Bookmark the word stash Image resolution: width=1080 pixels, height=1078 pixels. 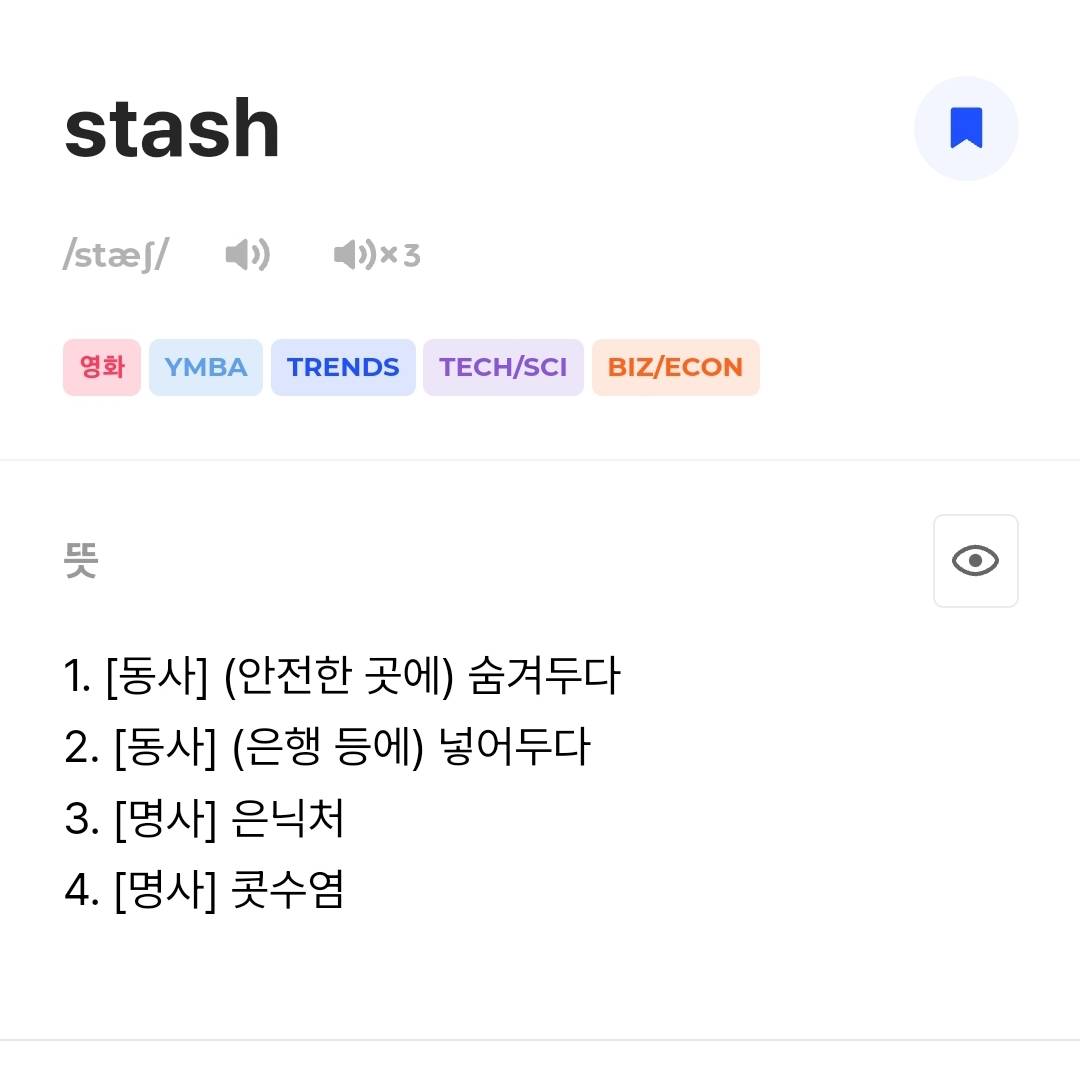[x=966, y=129]
